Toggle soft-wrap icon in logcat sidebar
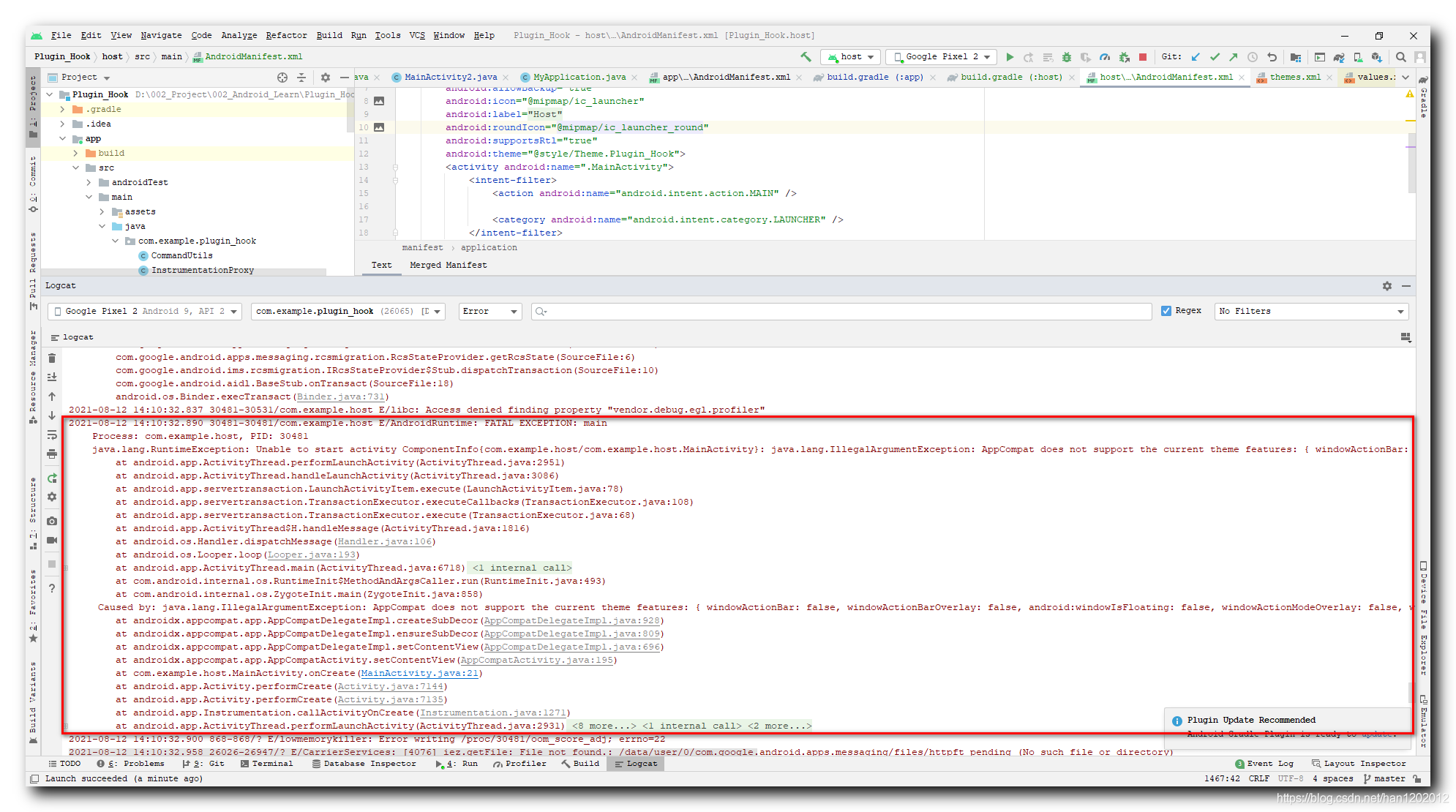Image resolution: width=1456 pixels, height=812 pixels. pos(52,435)
